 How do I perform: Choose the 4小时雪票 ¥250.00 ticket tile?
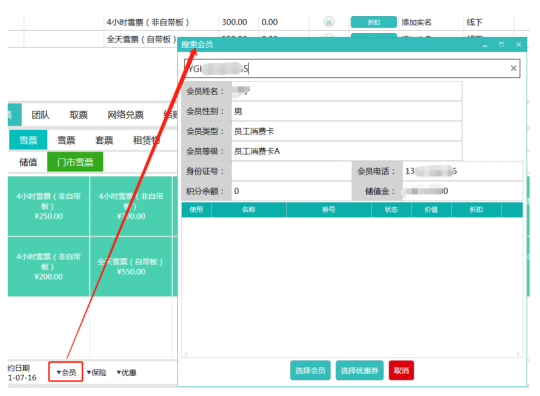pyautogui.click(x=48, y=206)
